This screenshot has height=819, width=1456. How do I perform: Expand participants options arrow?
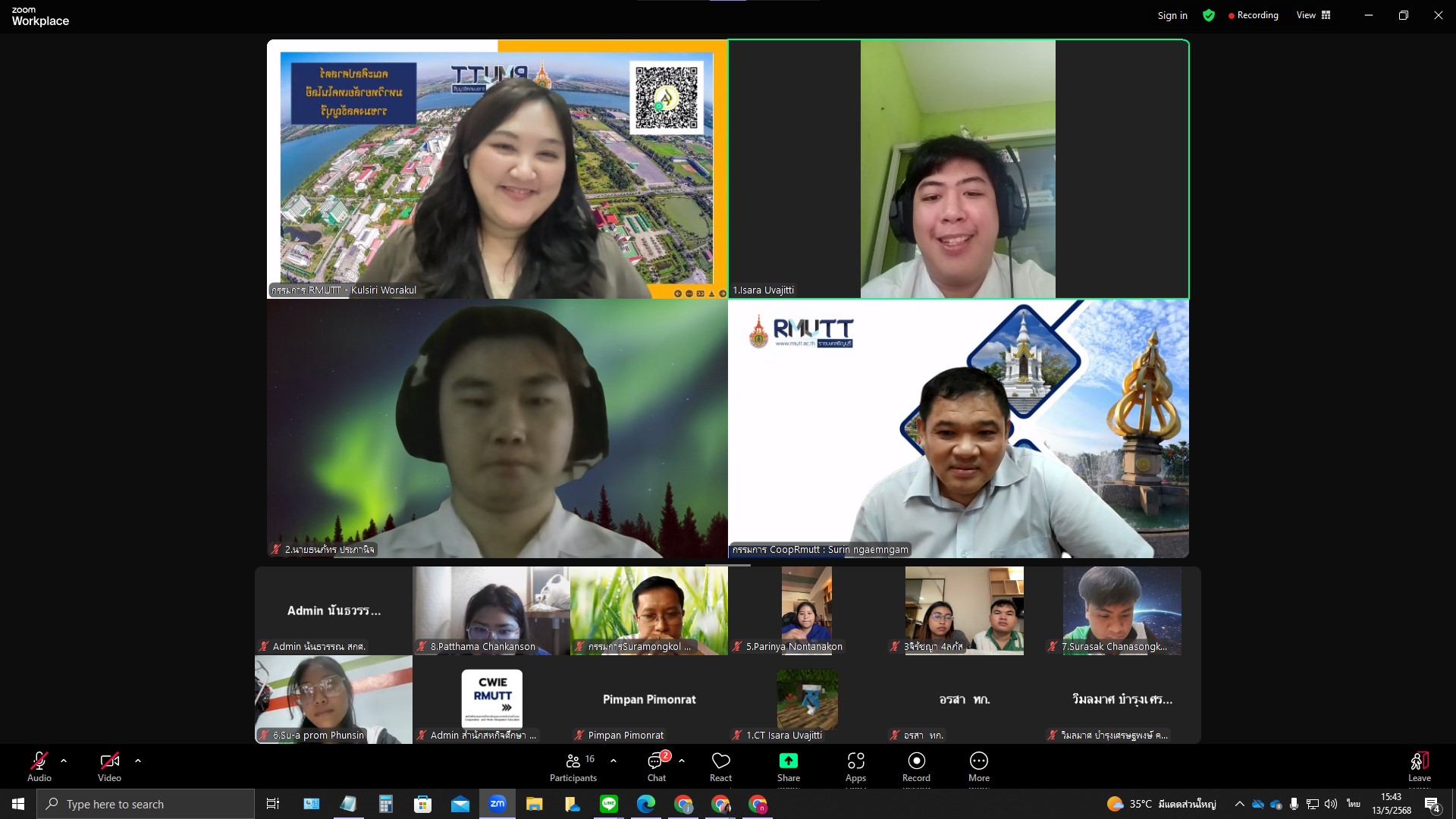point(613,761)
